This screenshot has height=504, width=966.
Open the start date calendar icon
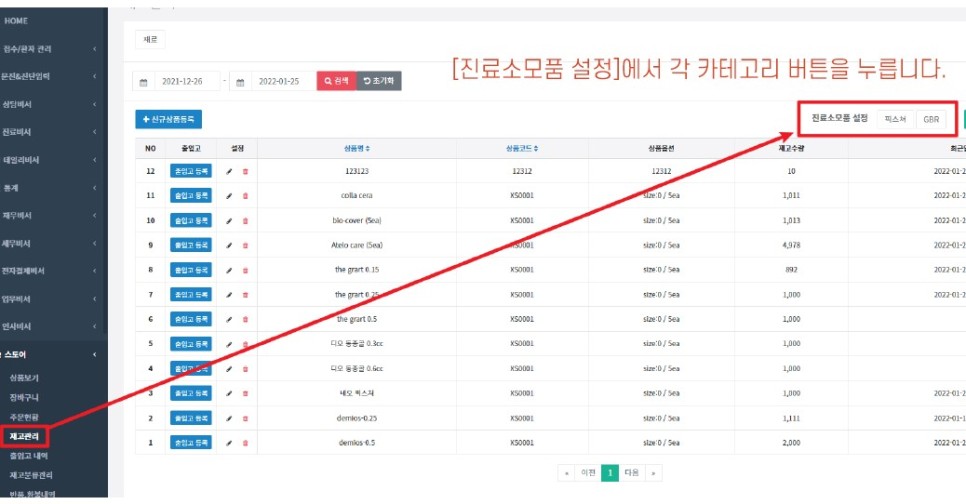(144, 82)
